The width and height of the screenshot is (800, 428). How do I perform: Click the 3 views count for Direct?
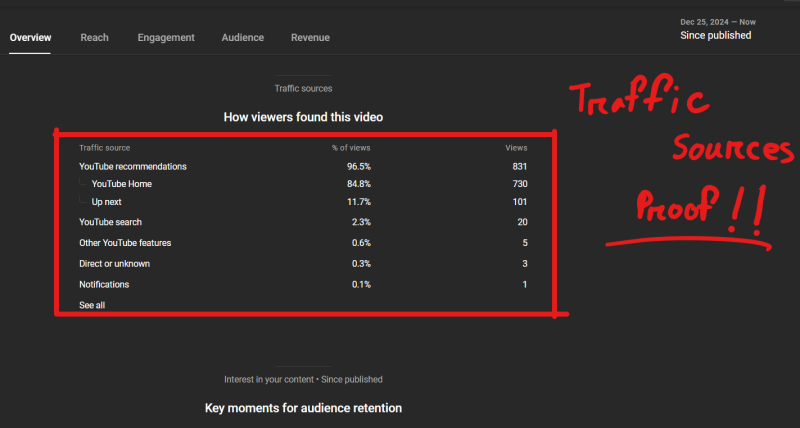[525, 264]
